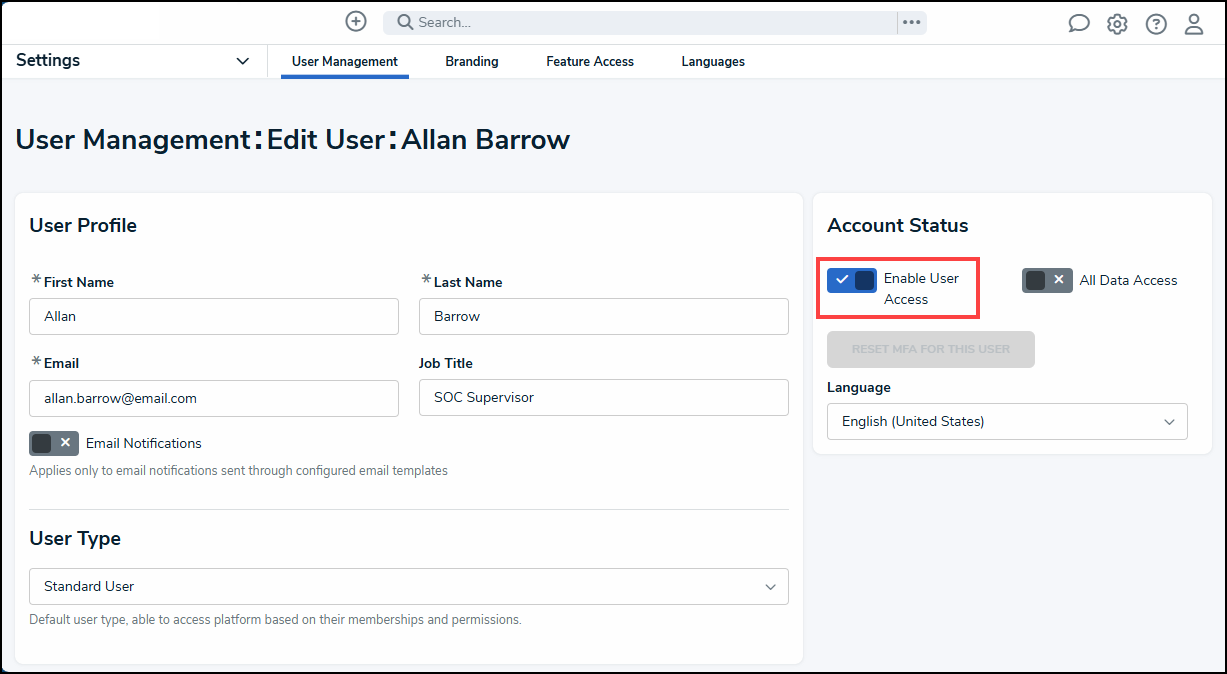Open the settings gear icon

pyautogui.click(x=1117, y=24)
